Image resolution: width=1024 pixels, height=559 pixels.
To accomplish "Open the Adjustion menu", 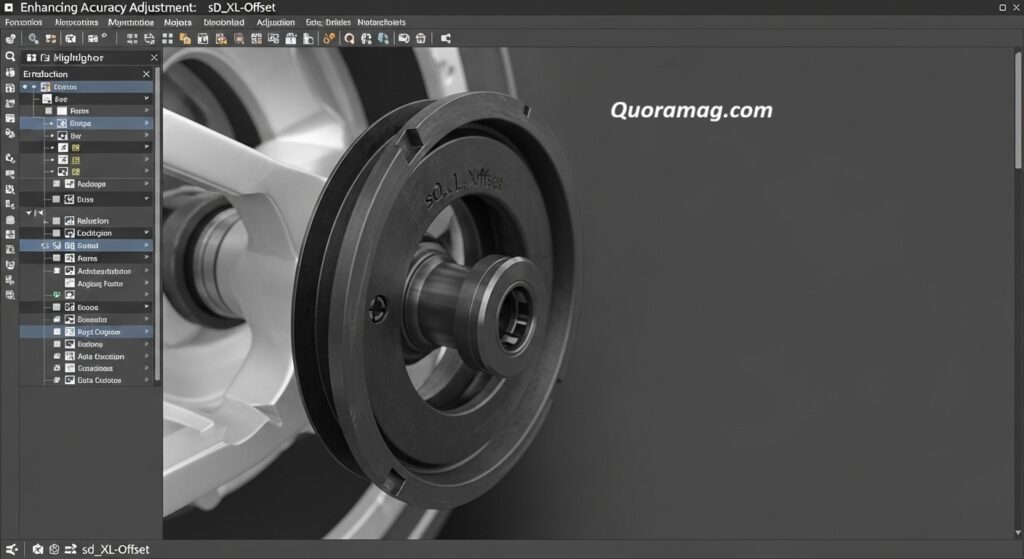I will click(x=275, y=21).
